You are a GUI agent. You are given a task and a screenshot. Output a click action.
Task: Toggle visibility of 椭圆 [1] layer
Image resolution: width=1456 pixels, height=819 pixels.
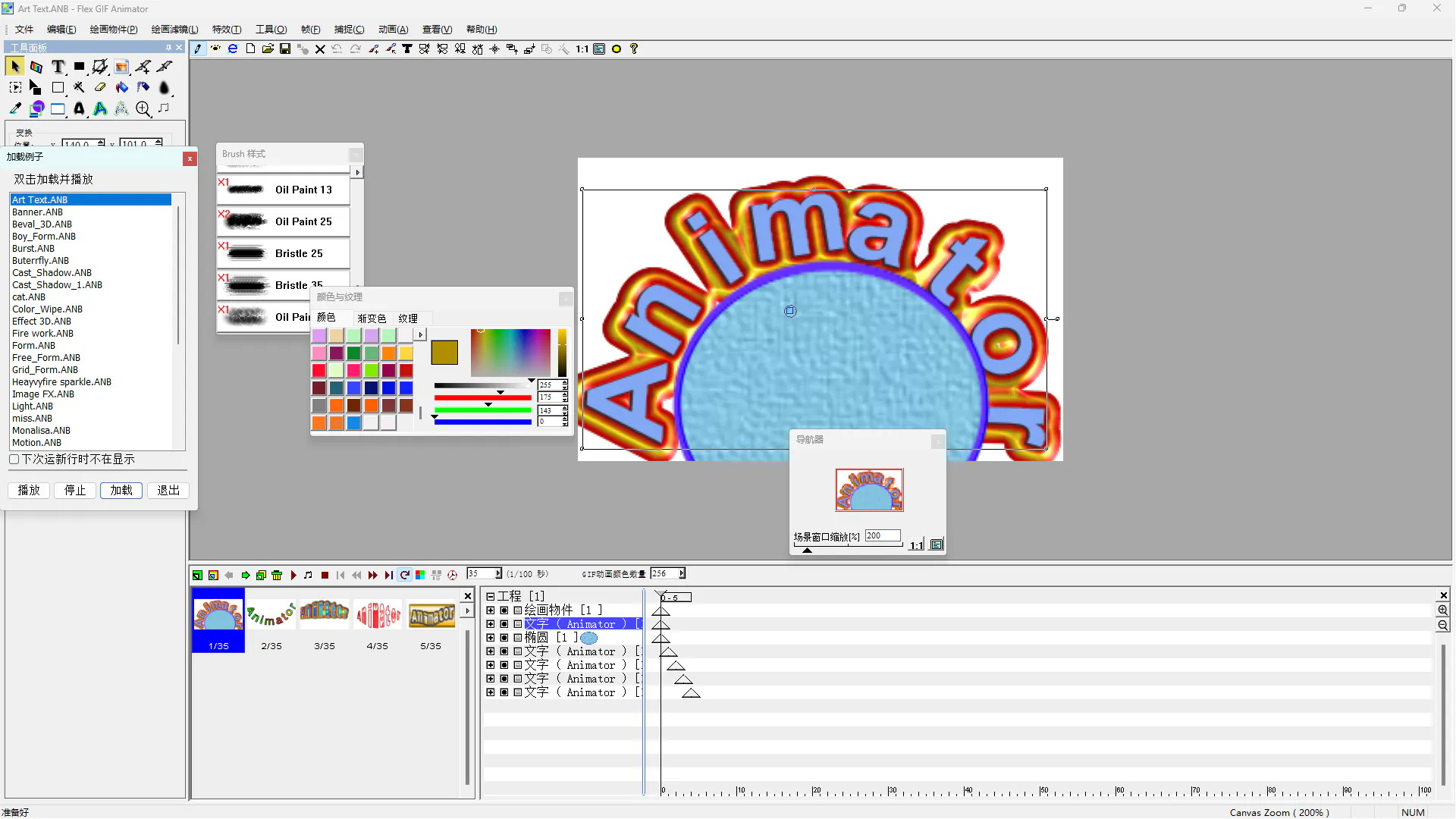(504, 638)
